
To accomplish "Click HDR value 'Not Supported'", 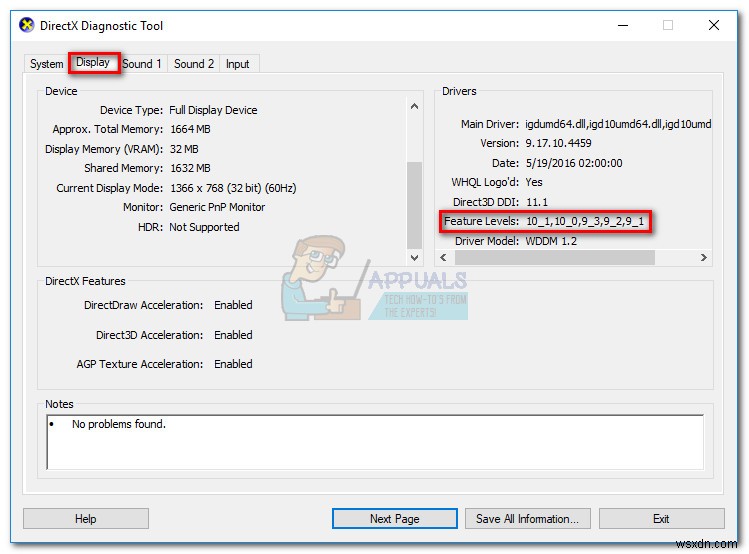I will (x=204, y=227).
